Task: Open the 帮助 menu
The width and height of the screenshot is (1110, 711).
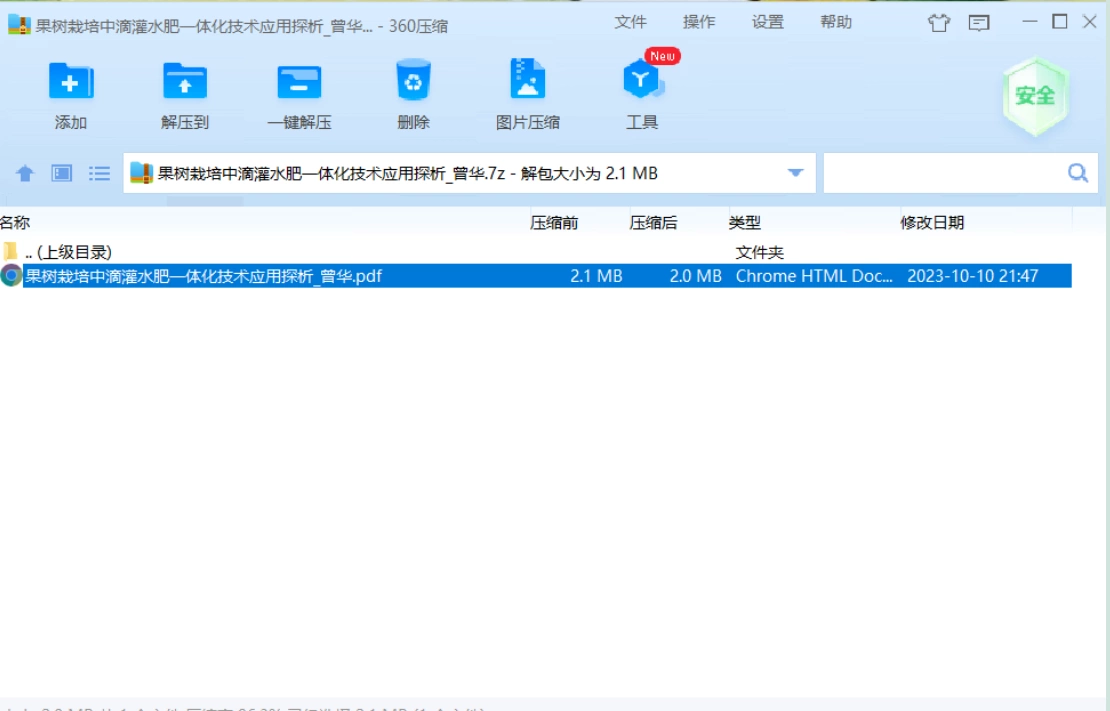Action: tap(836, 22)
